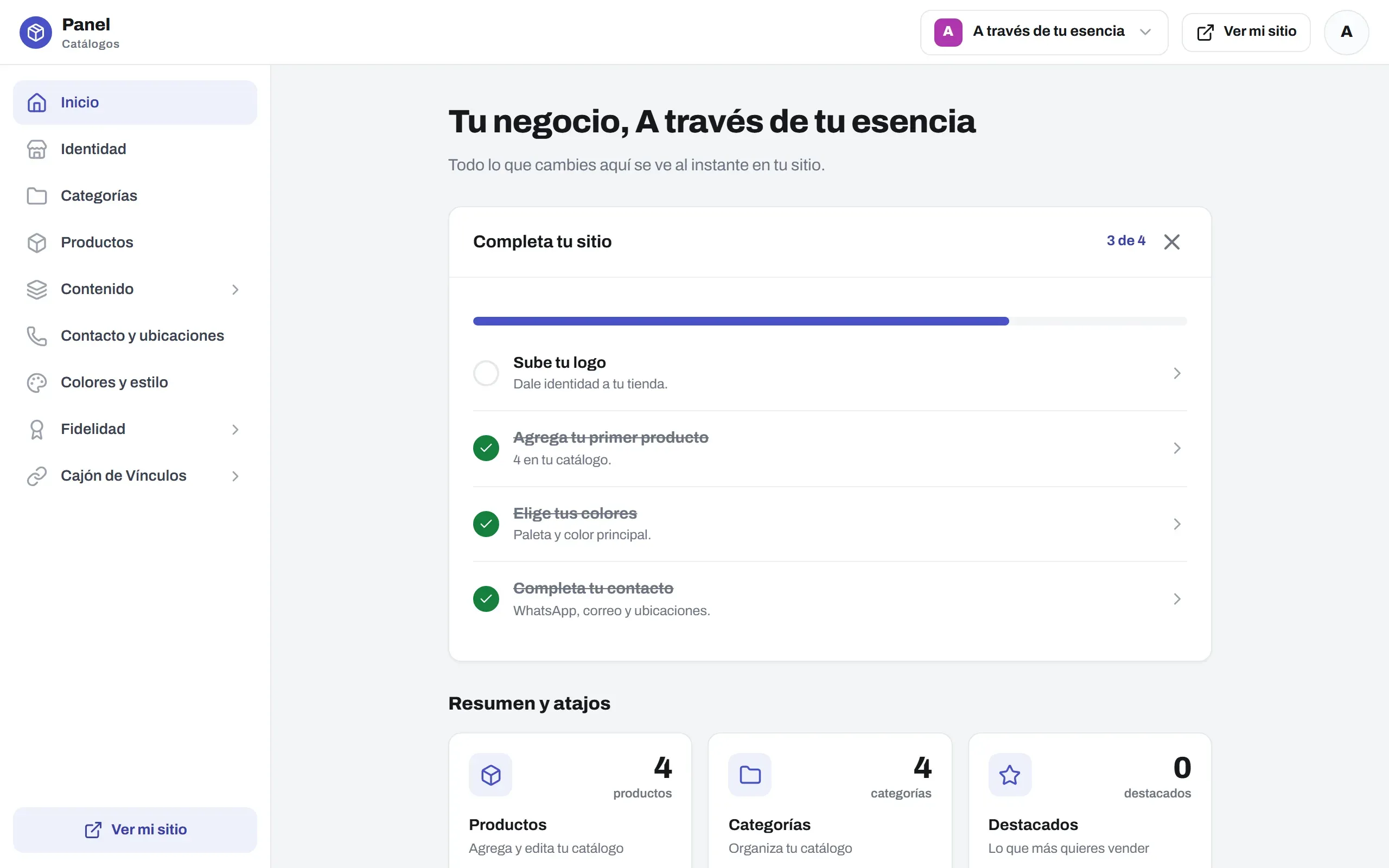Open the A través de tu esencia store dropdown
The height and width of the screenshot is (868, 1389).
coord(1044,32)
